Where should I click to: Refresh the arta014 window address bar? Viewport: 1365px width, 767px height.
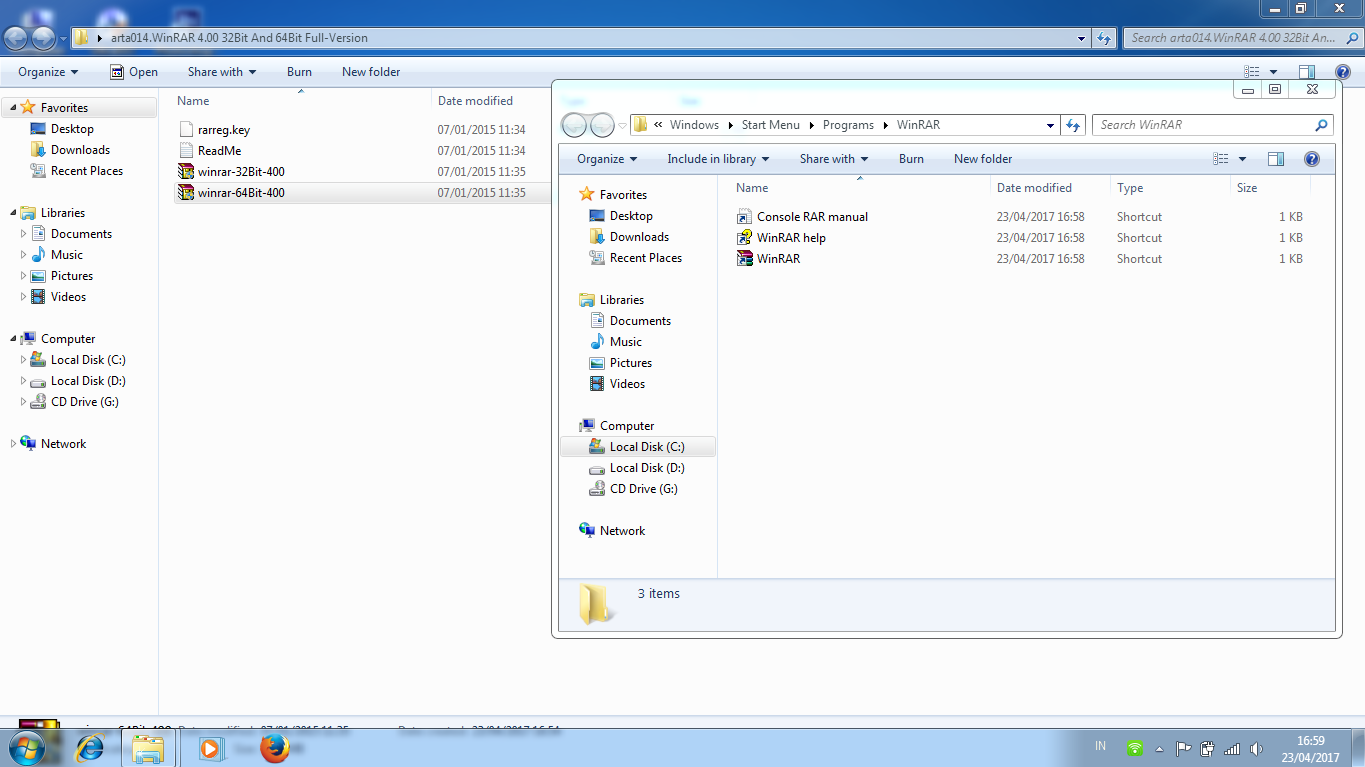pos(1104,39)
